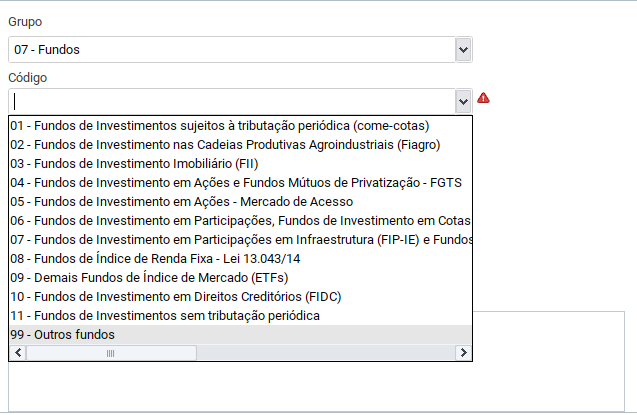Open the Grupo dropdown arrow
Screen dimensions: 637x415
tap(462, 49)
